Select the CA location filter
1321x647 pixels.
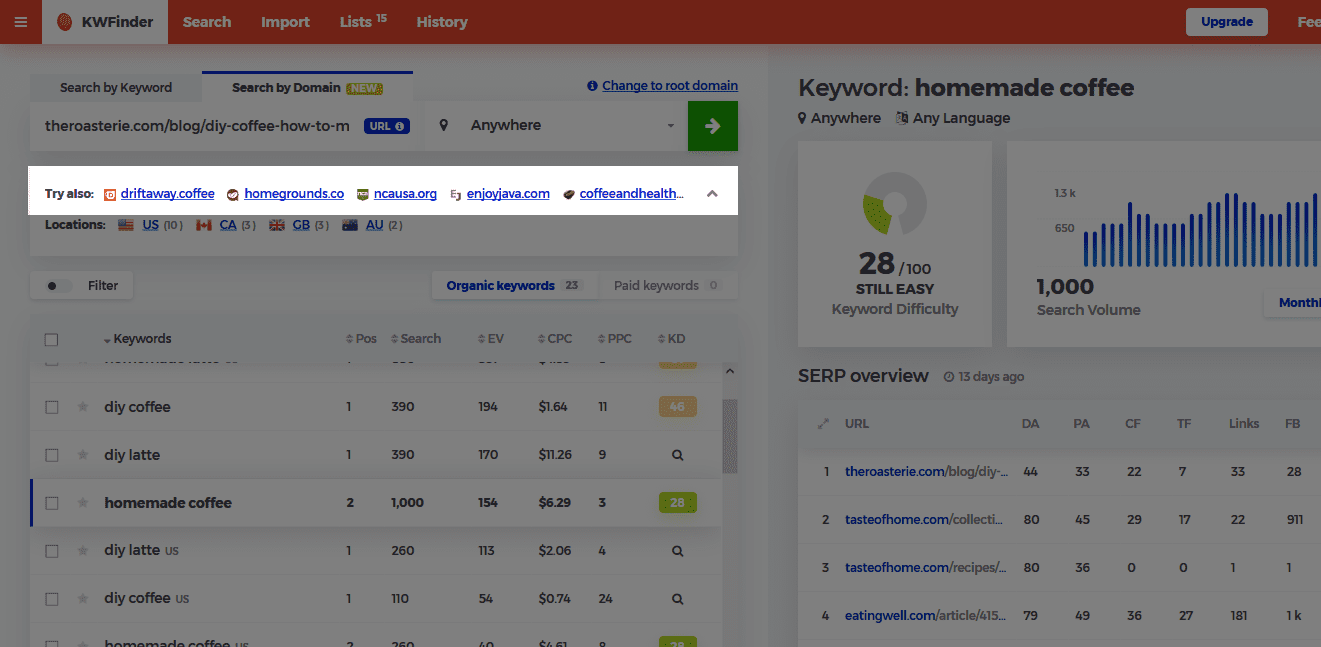pos(226,226)
